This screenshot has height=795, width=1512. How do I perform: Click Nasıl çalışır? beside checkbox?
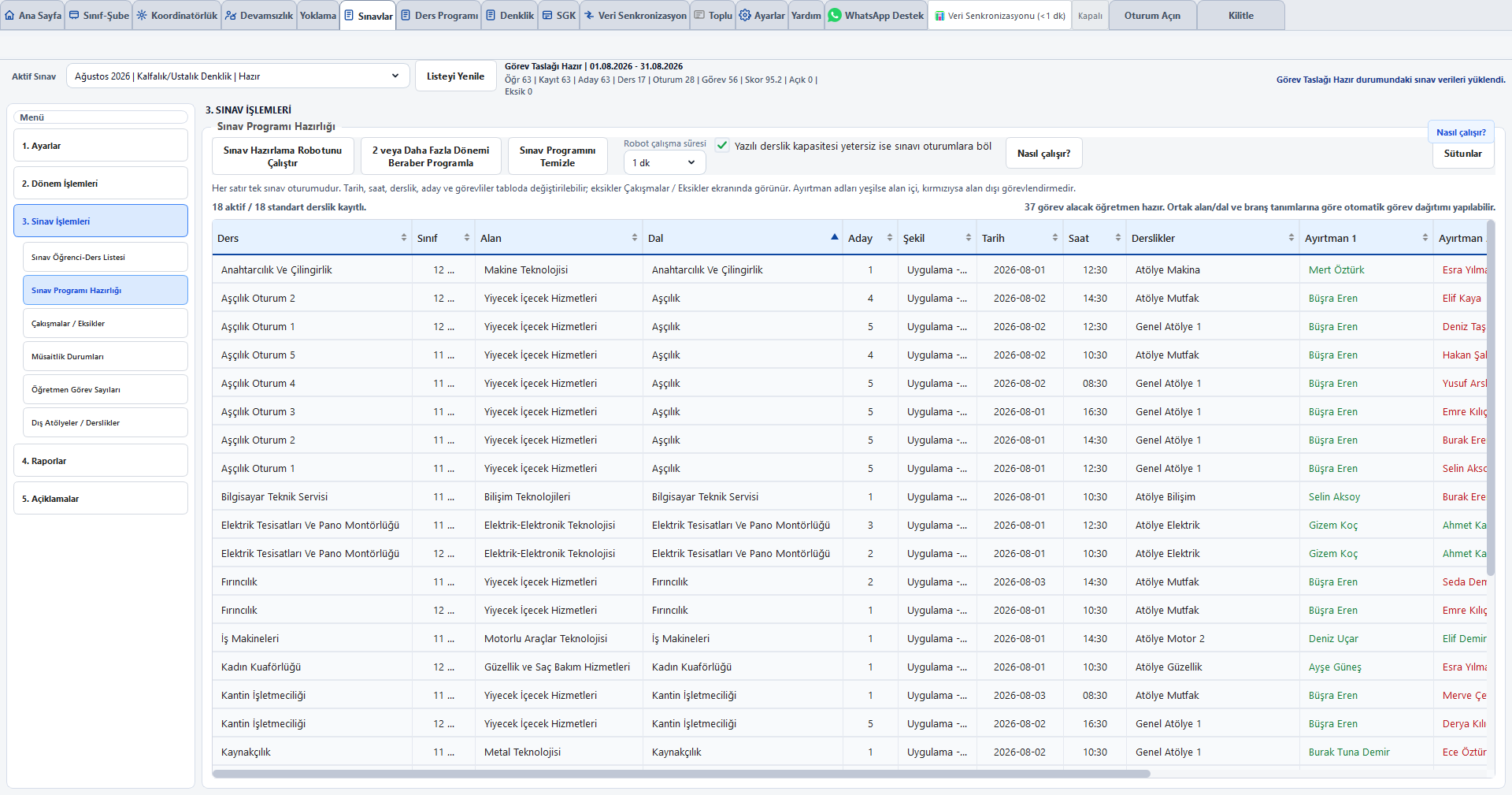1043,154
